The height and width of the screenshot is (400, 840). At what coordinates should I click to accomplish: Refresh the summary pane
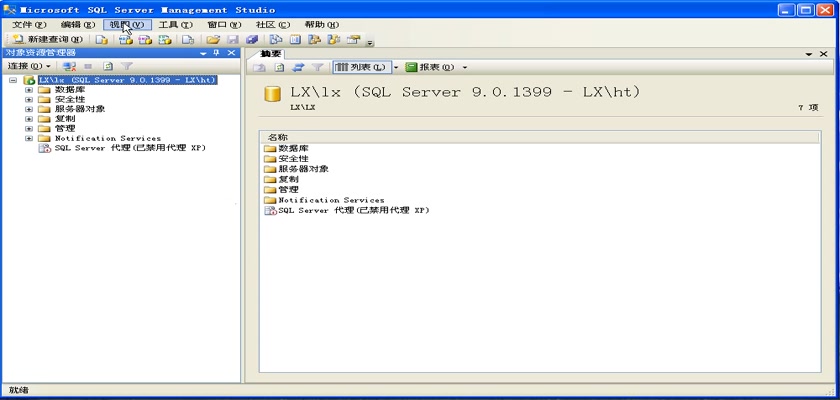(x=279, y=67)
